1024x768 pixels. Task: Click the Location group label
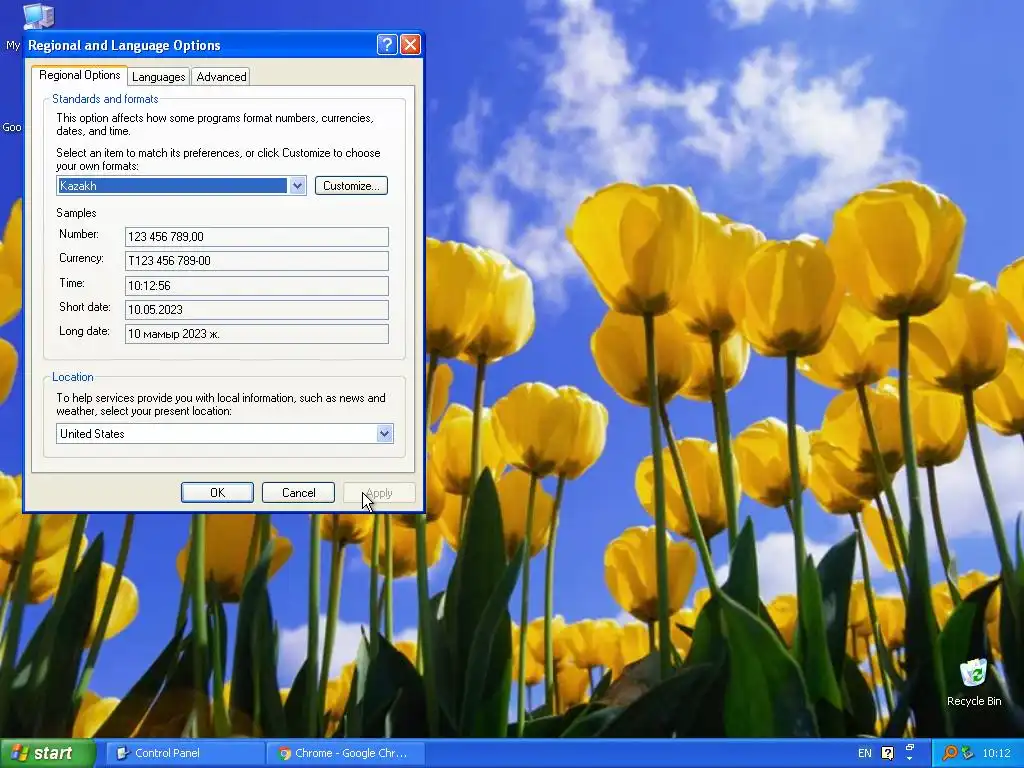click(x=72, y=377)
